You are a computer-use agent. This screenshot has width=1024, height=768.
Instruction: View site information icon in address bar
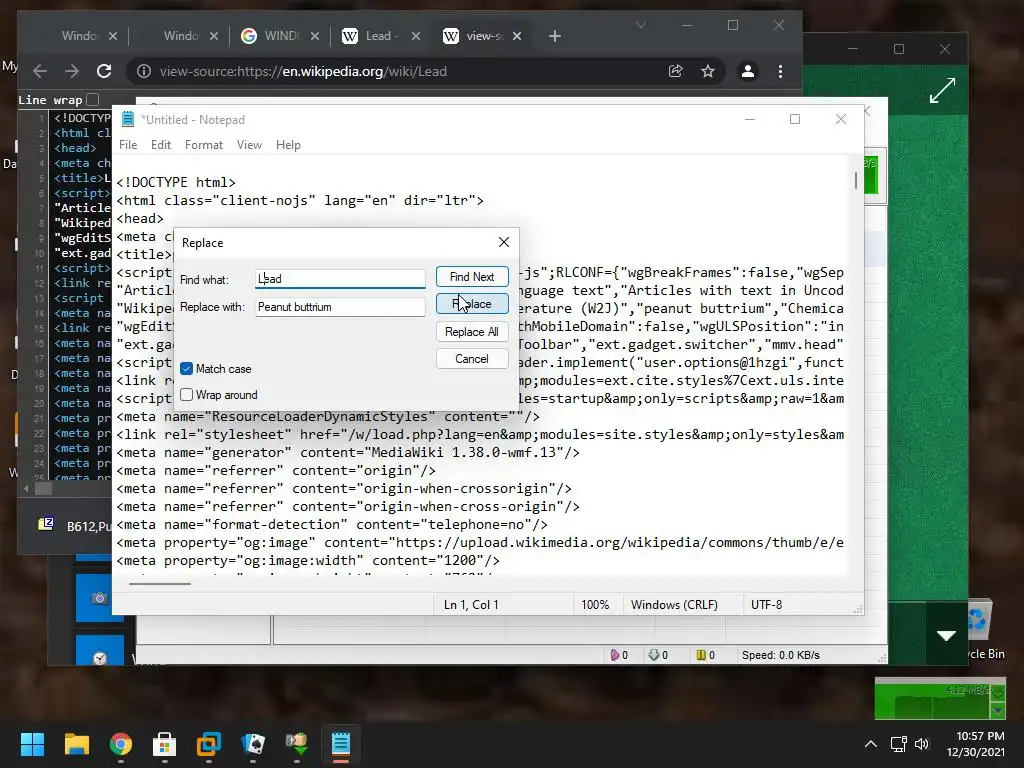[144, 71]
